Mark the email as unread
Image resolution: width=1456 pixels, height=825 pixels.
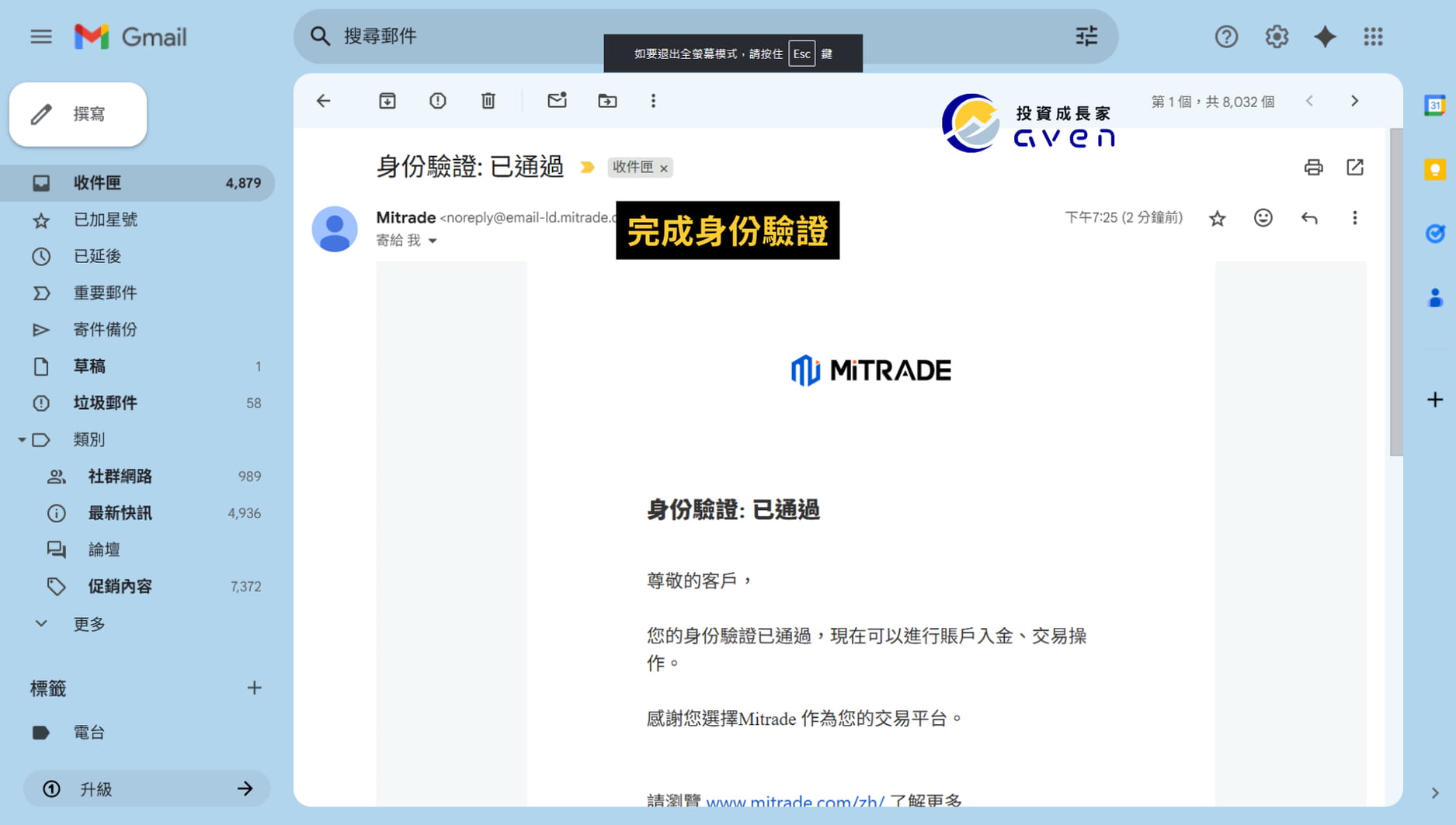click(557, 101)
